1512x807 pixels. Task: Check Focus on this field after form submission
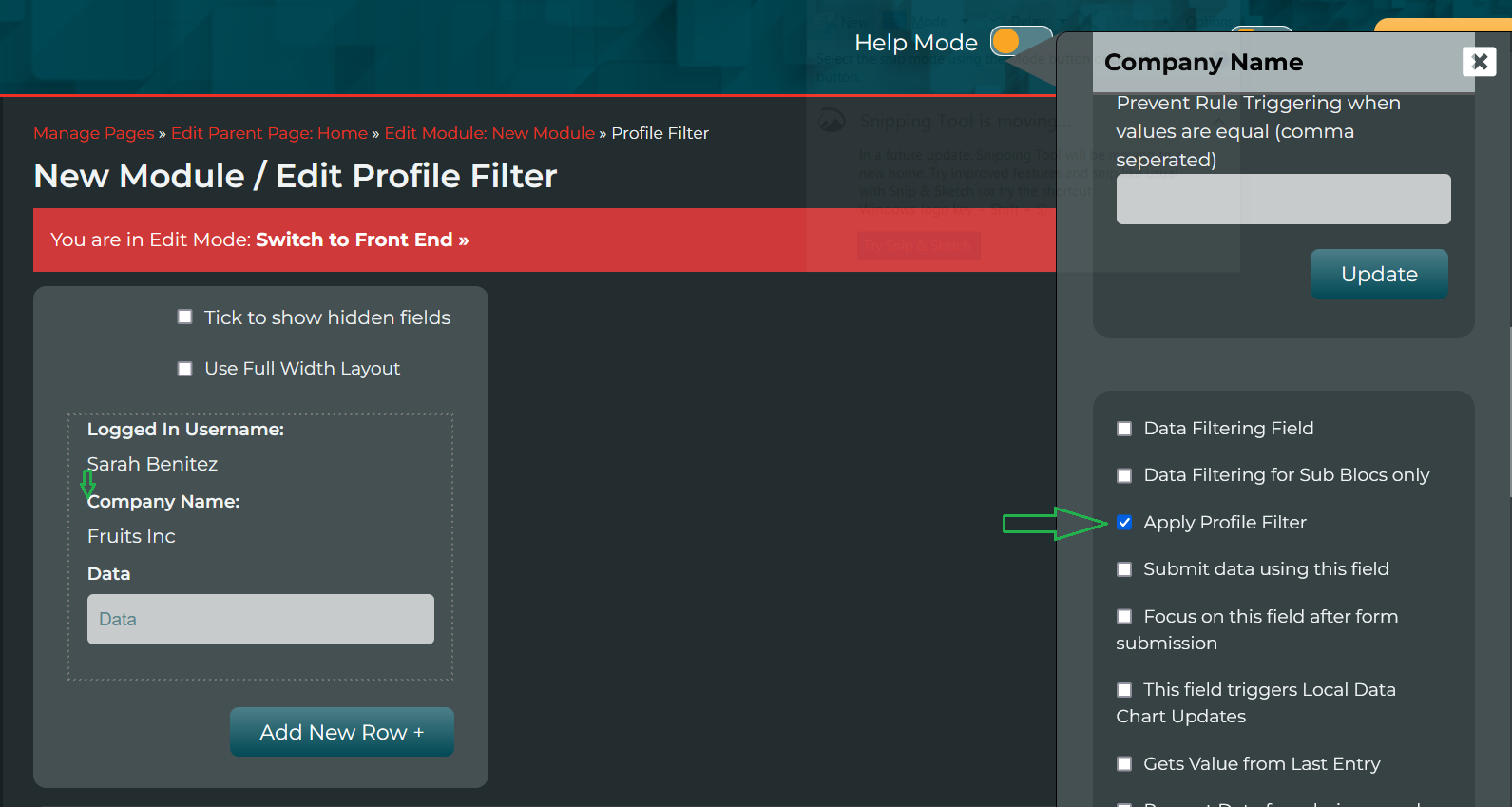(x=1124, y=616)
